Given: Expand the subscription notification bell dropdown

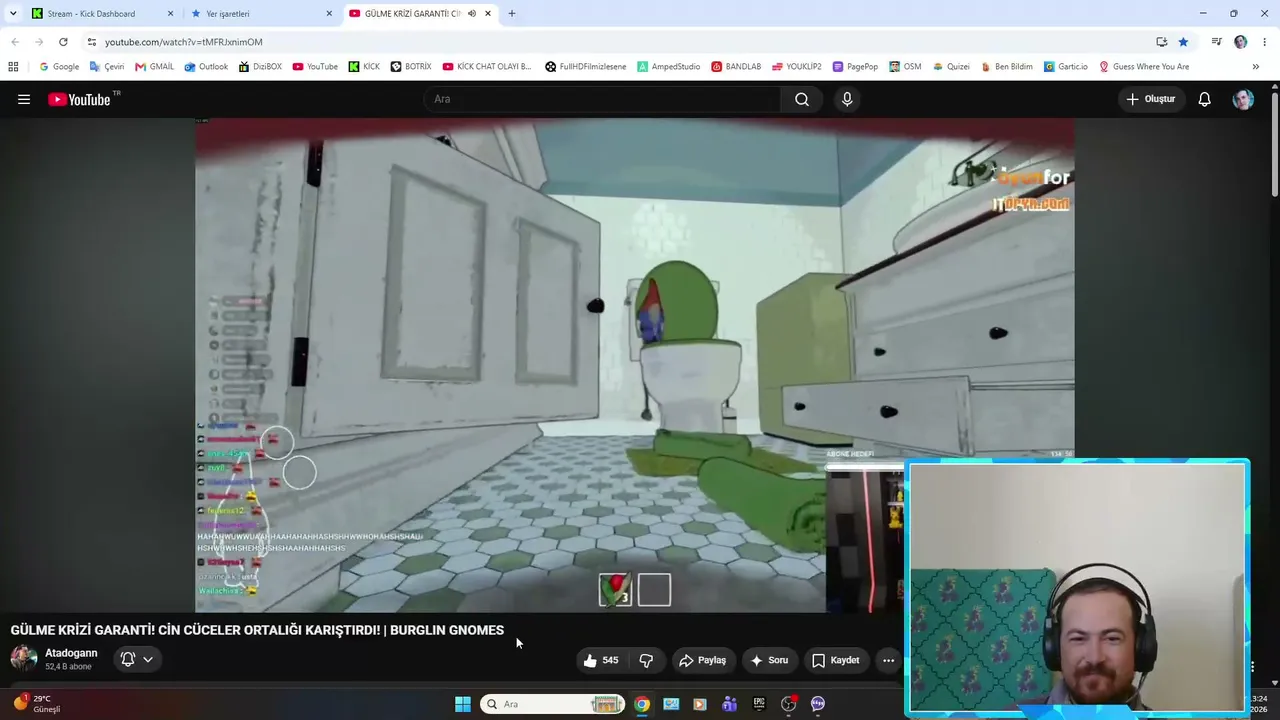Looking at the screenshot, I should coord(137,659).
